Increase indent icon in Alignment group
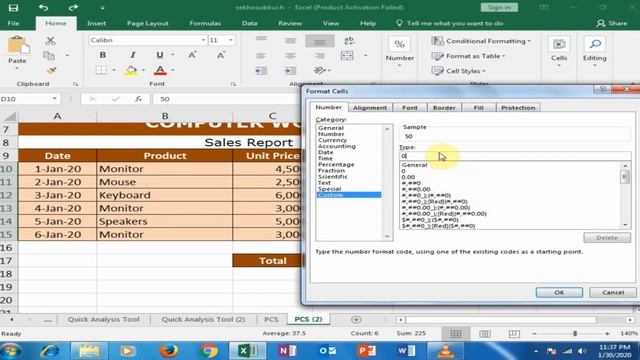The width and height of the screenshot is (640, 360). [290, 71]
